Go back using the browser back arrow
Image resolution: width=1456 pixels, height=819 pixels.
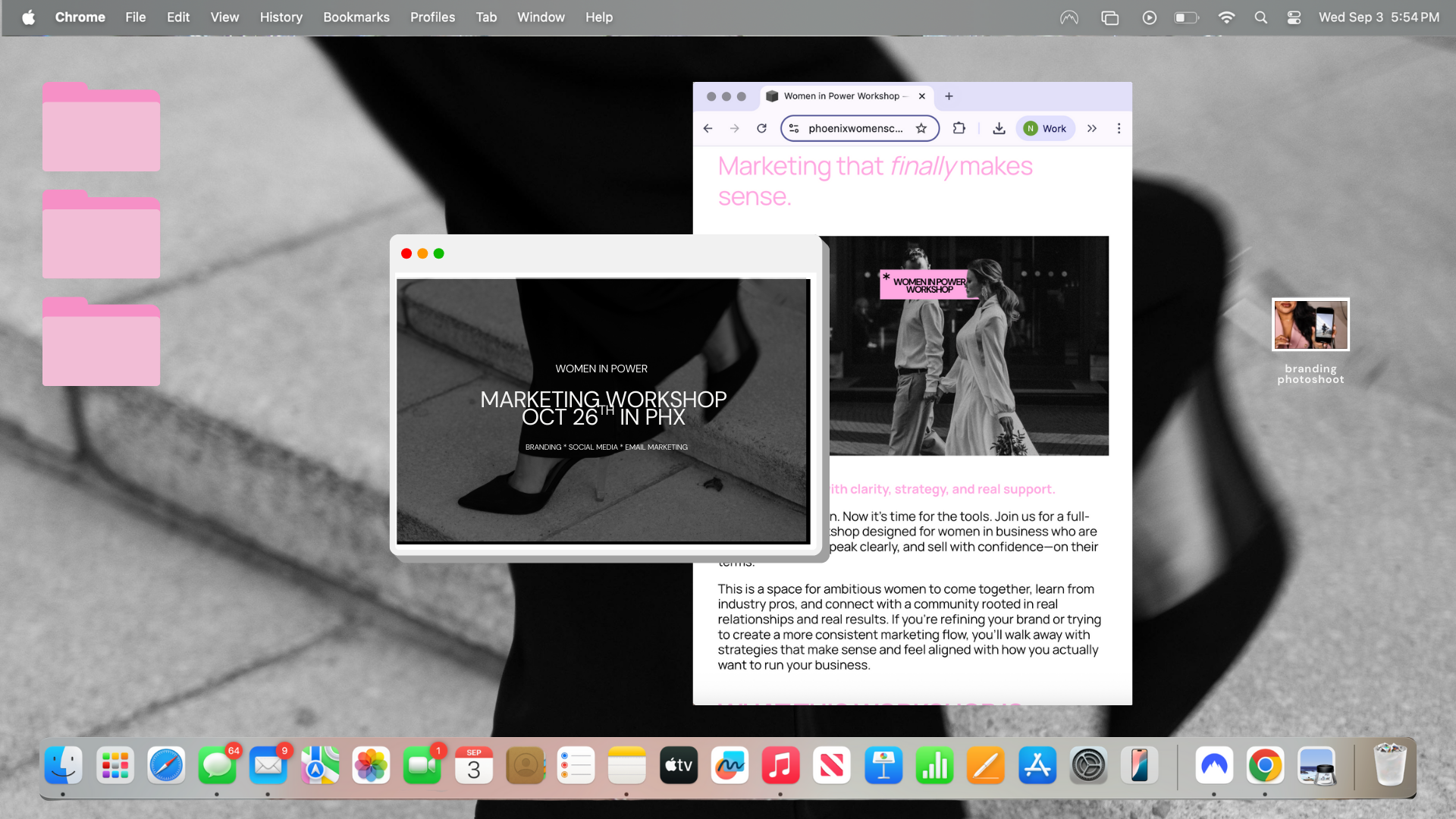(708, 128)
